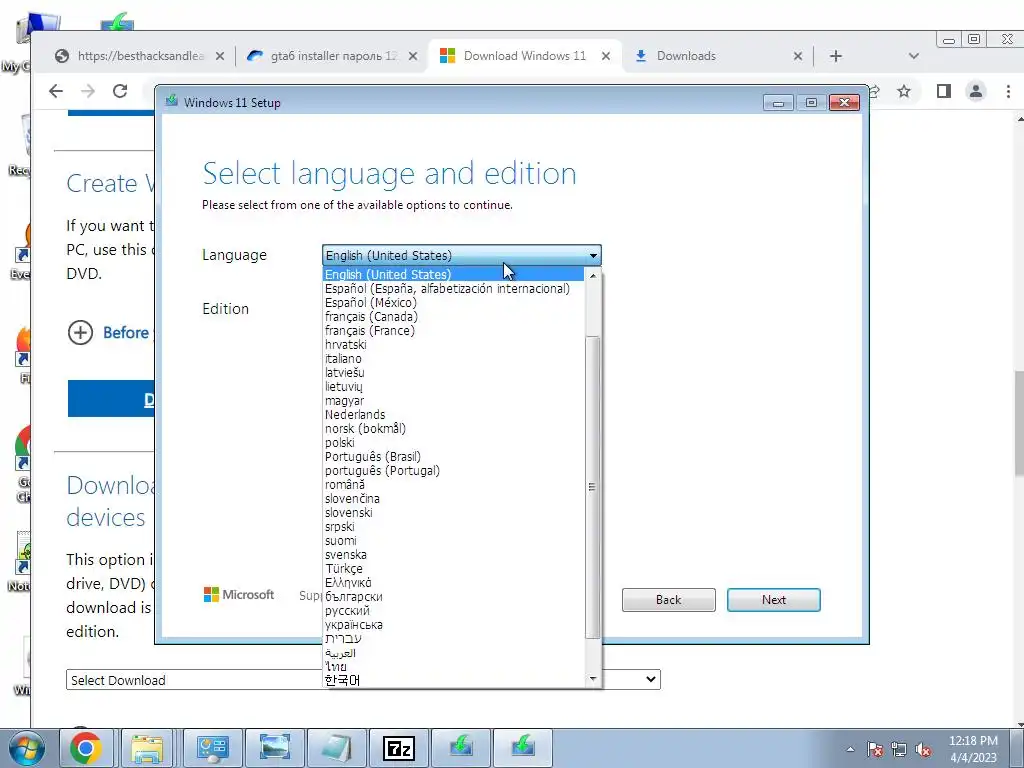Pick Español (México) from the list
The image size is (1024, 768).
453,302
